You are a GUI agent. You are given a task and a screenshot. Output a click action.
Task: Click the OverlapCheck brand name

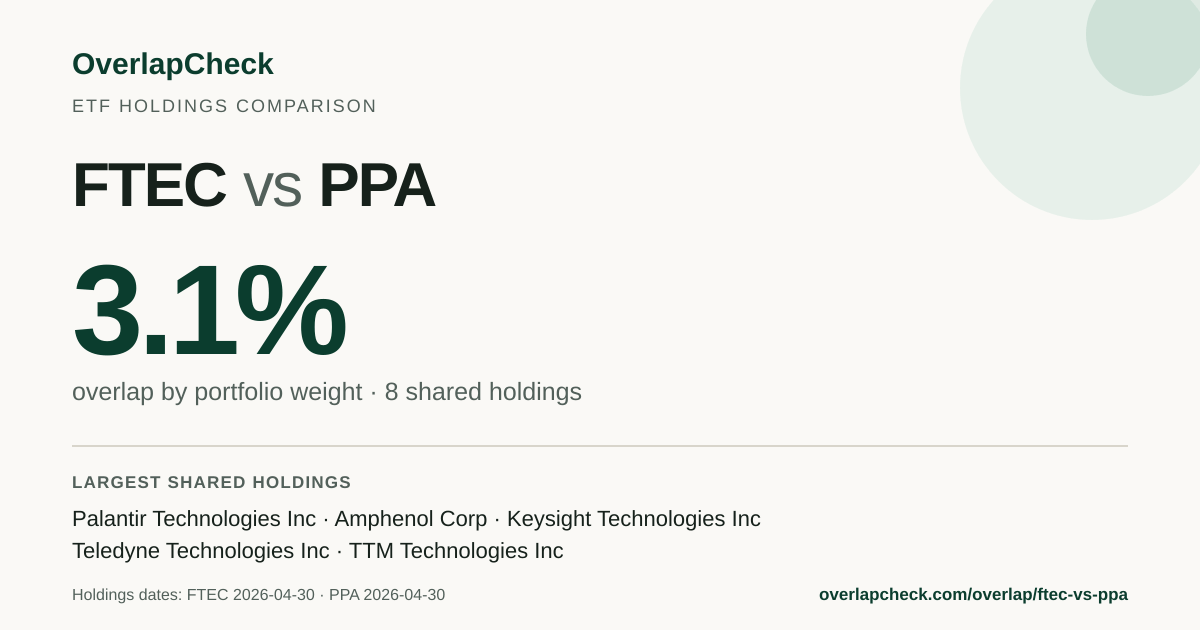click(172, 64)
